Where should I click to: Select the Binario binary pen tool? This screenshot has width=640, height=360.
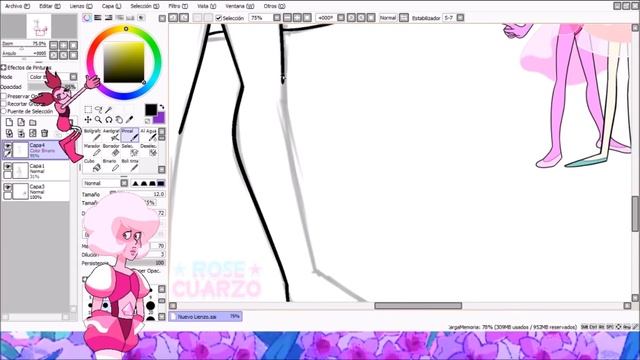(111, 165)
